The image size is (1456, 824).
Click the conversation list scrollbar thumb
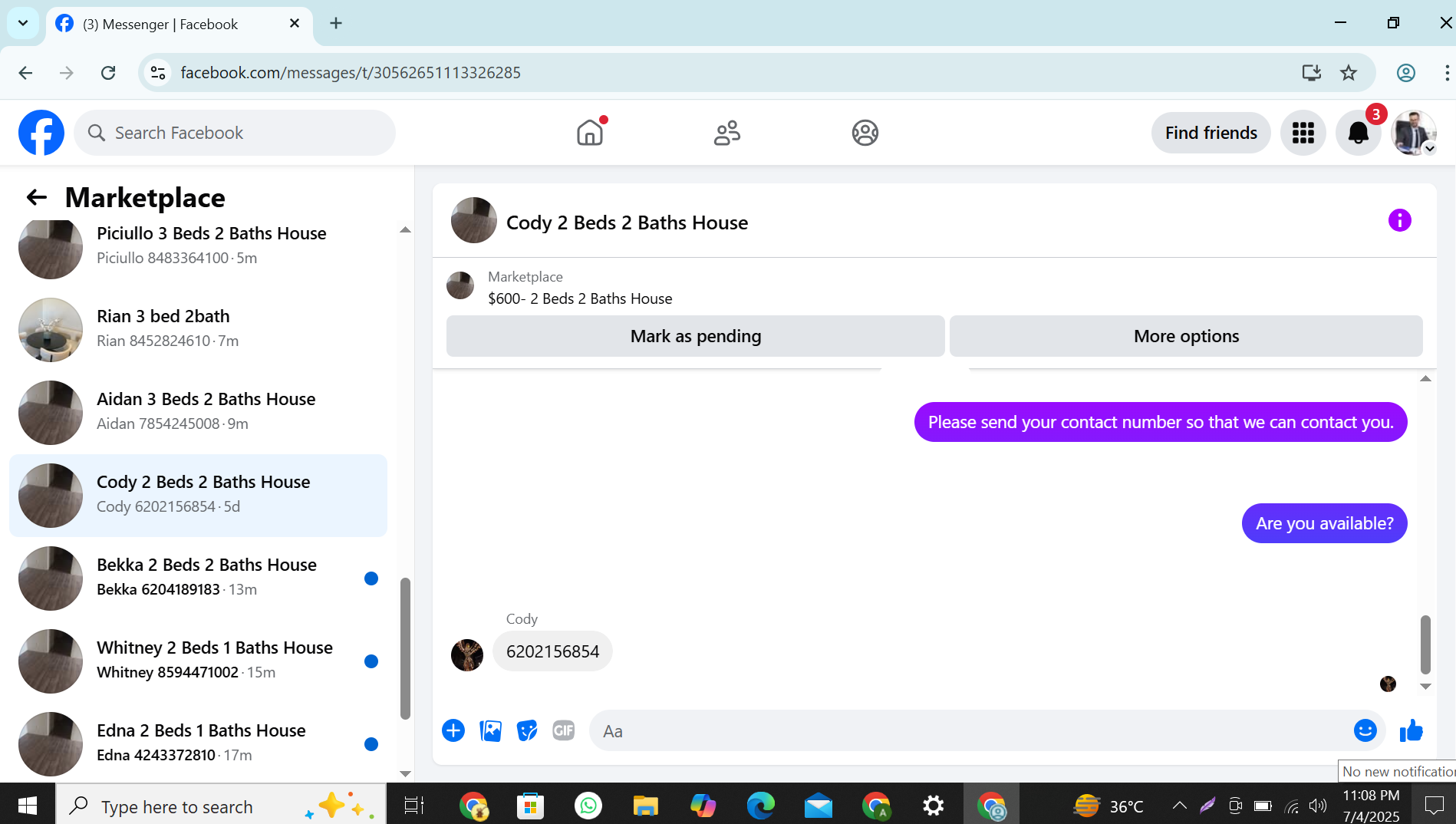point(405,649)
